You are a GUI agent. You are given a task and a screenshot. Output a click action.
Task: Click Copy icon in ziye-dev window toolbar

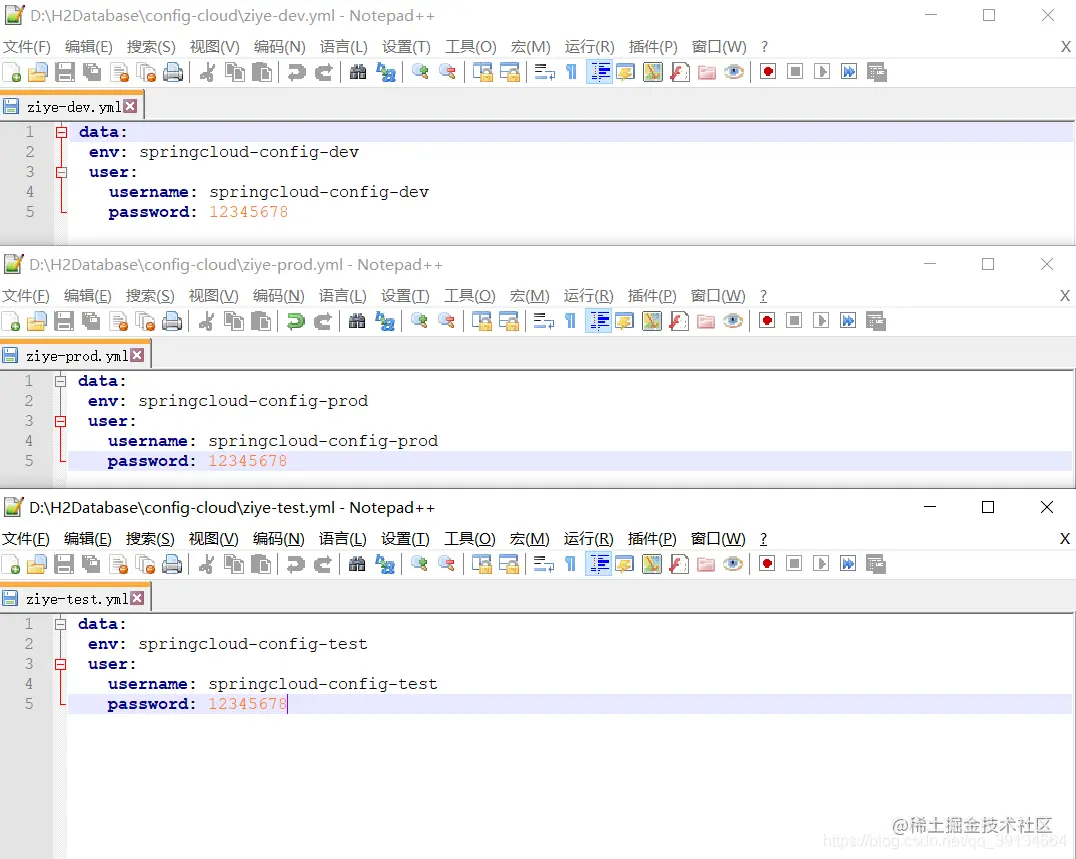(235, 72)
